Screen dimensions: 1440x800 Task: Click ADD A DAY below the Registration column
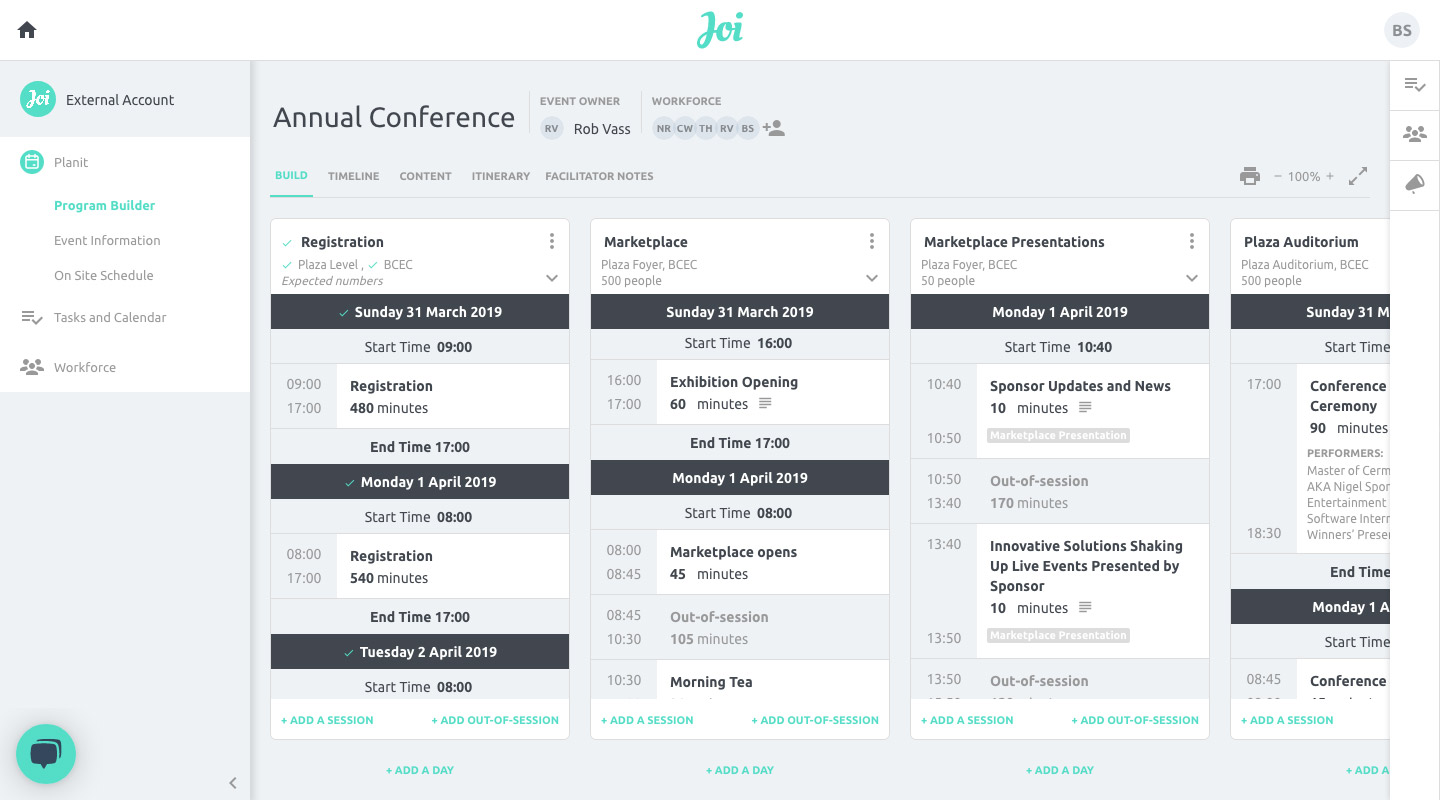419,769
